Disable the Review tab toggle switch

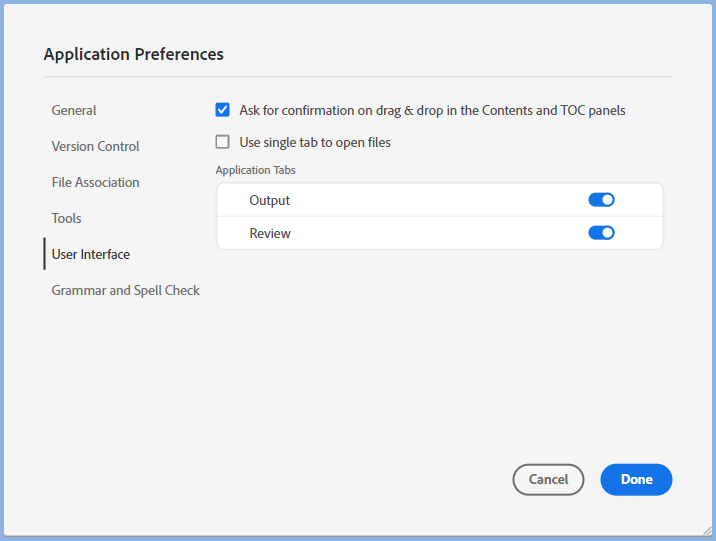(x=601, y=233)
